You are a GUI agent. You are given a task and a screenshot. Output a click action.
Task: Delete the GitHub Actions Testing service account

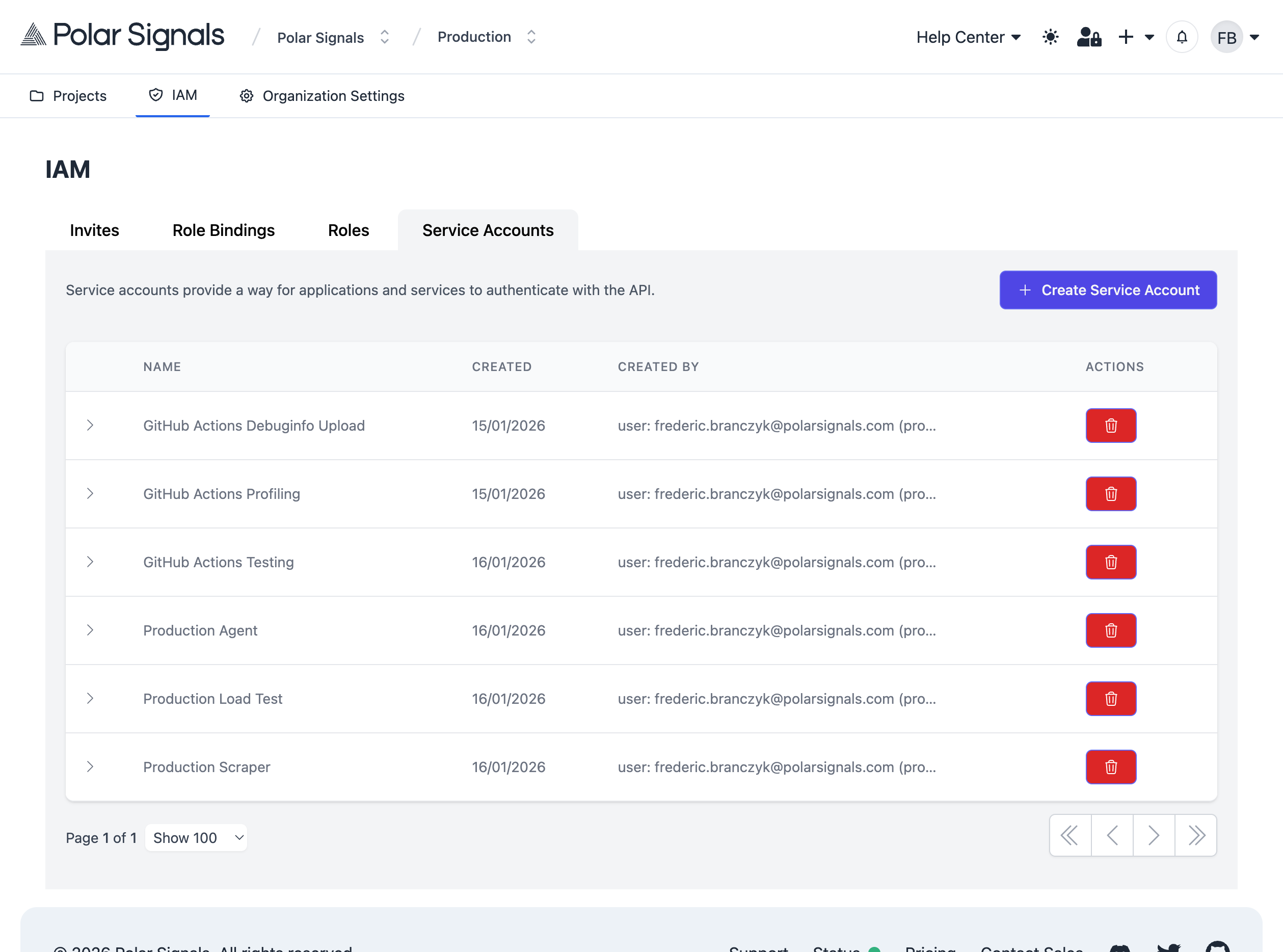[x=1111, y=562]
